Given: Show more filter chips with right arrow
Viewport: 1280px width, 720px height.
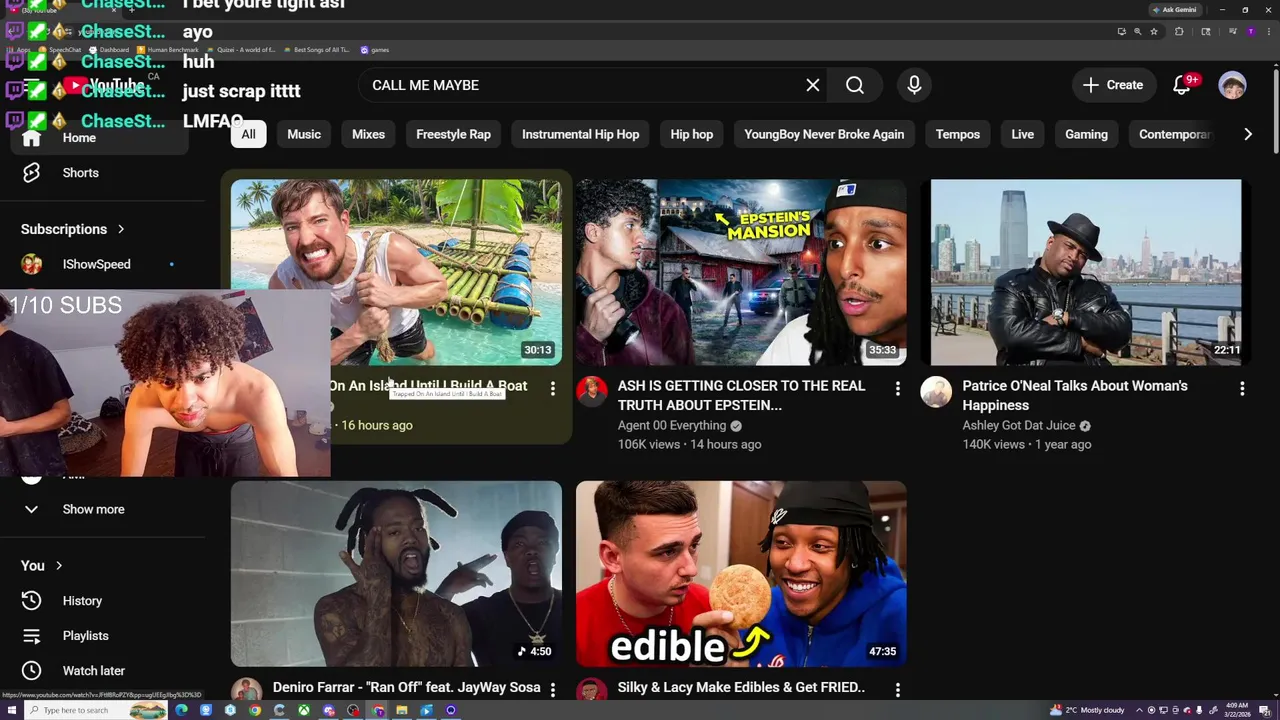Looking at the screenshot, I should click(1247, 134).
